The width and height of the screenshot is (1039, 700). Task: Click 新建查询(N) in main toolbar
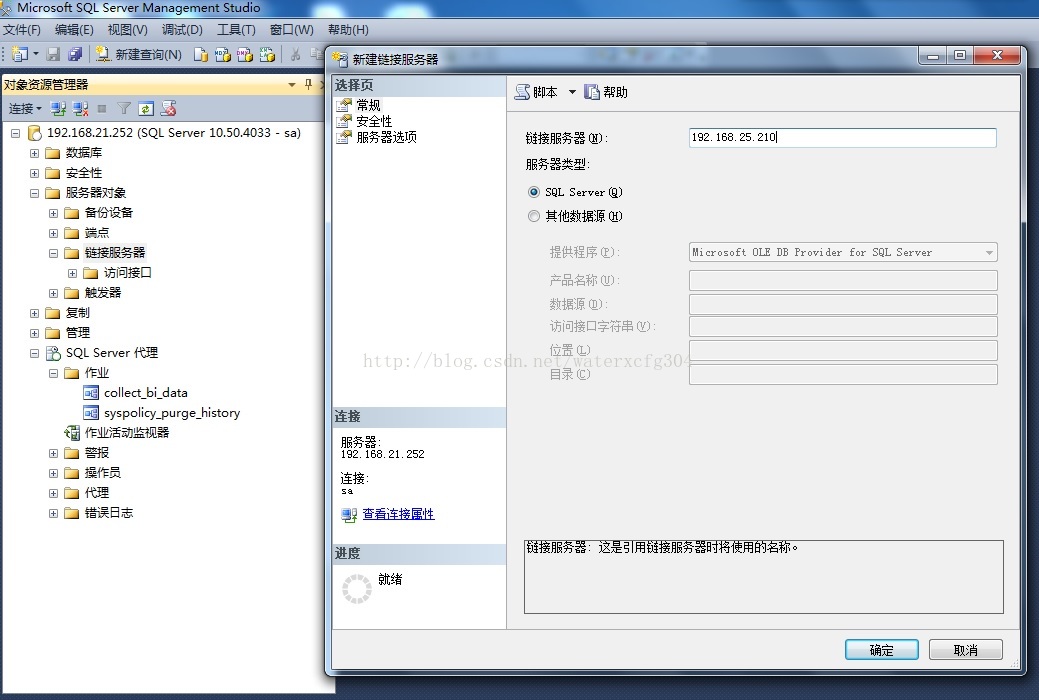[x=139, y=54]
